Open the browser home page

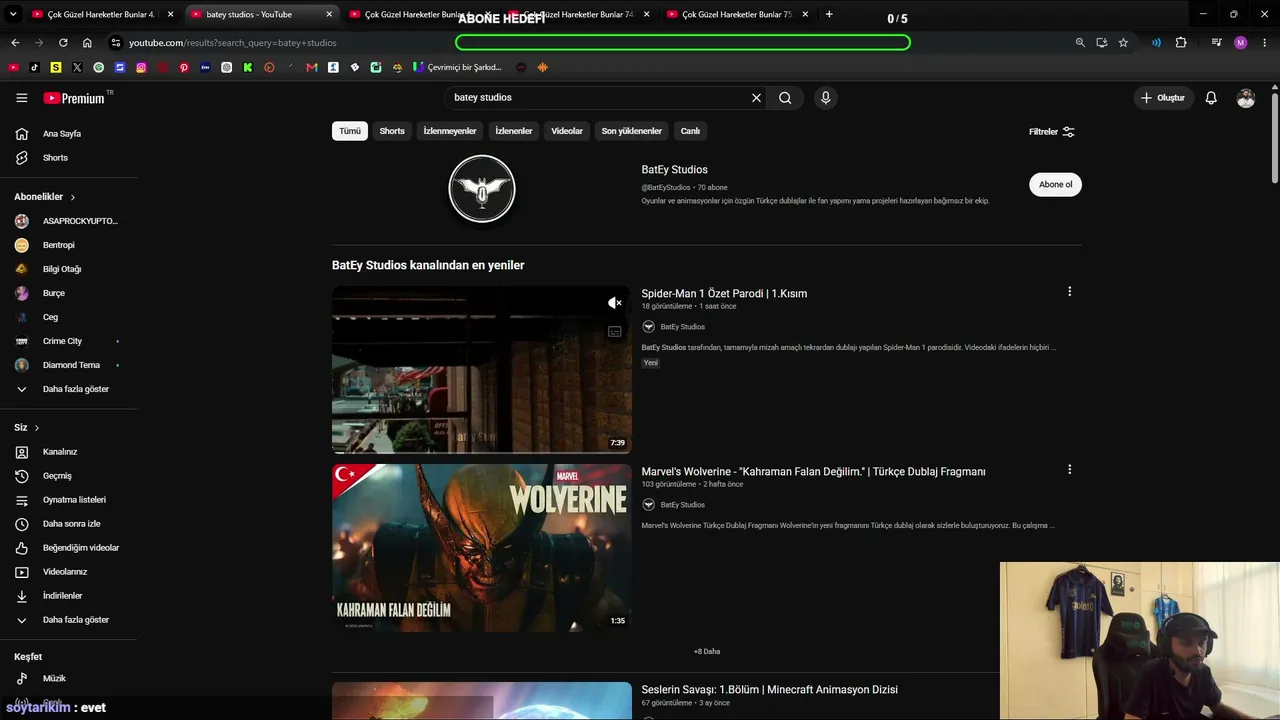(x=87, y=43)
